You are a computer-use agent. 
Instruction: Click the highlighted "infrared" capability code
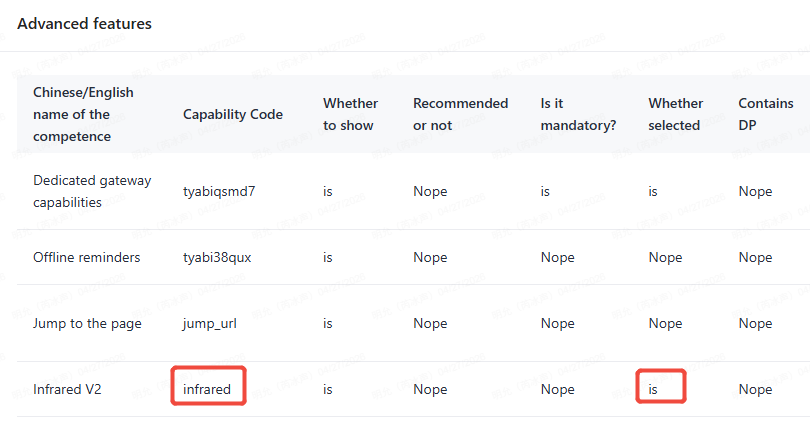coord(207,389)
